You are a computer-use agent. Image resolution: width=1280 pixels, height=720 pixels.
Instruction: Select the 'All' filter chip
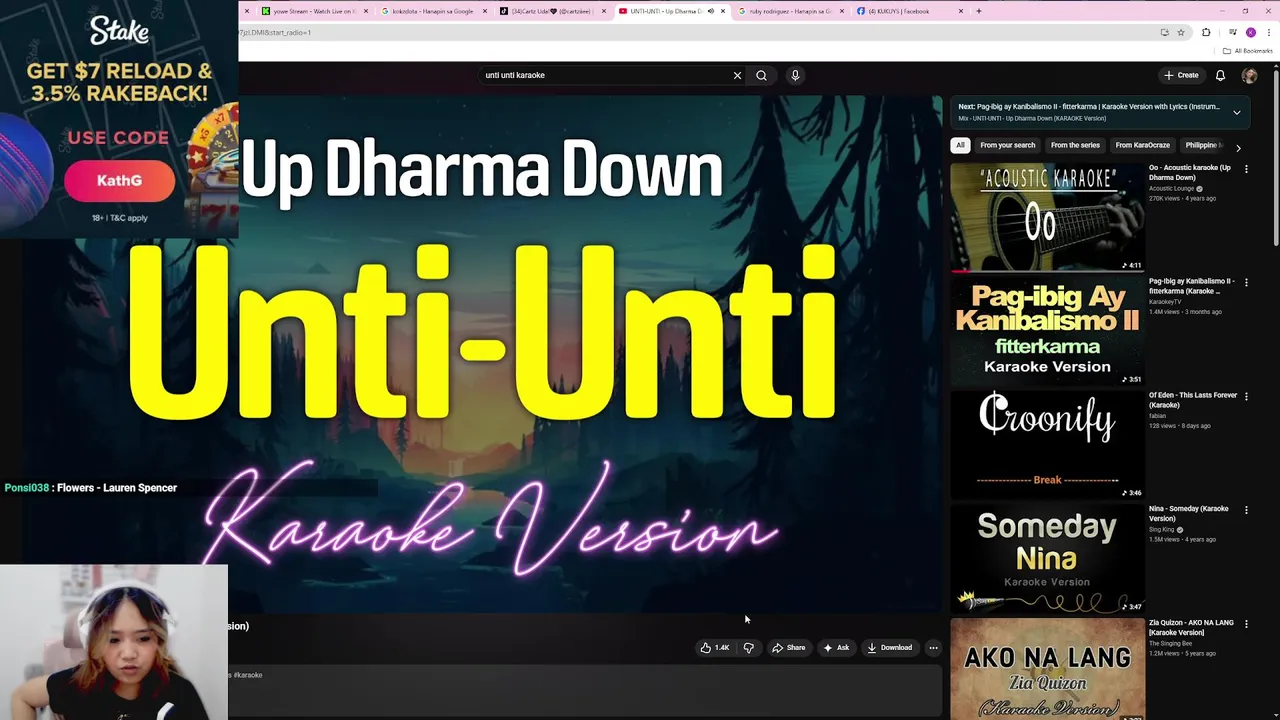point(960,145)
